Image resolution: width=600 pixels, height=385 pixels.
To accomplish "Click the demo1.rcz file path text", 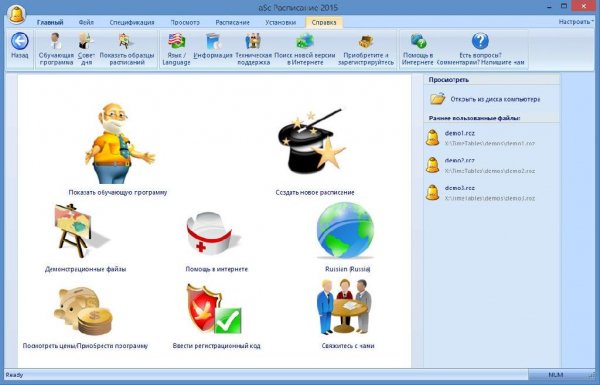I will click(x=490, y=144).
